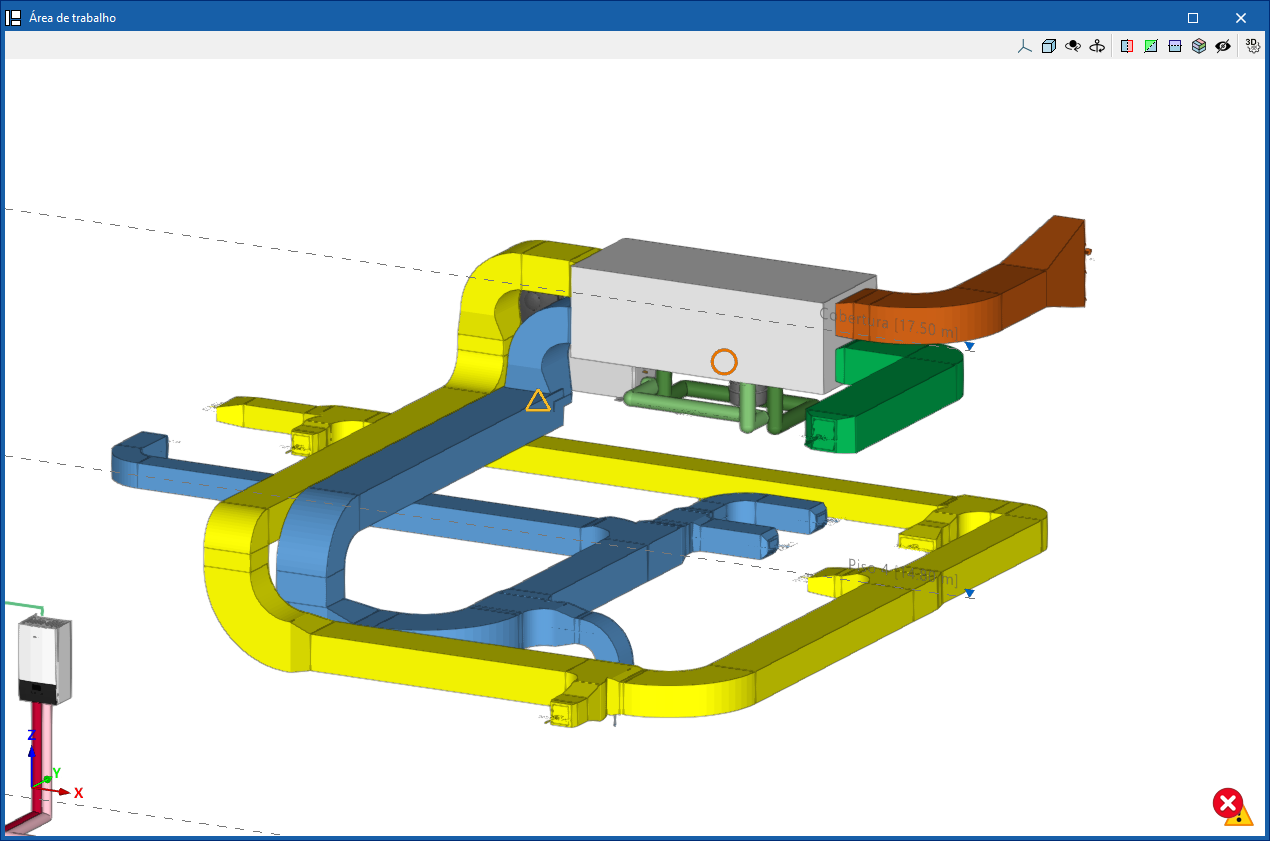Click the green diagonal section plane icon

click(x=1151, y=46)
